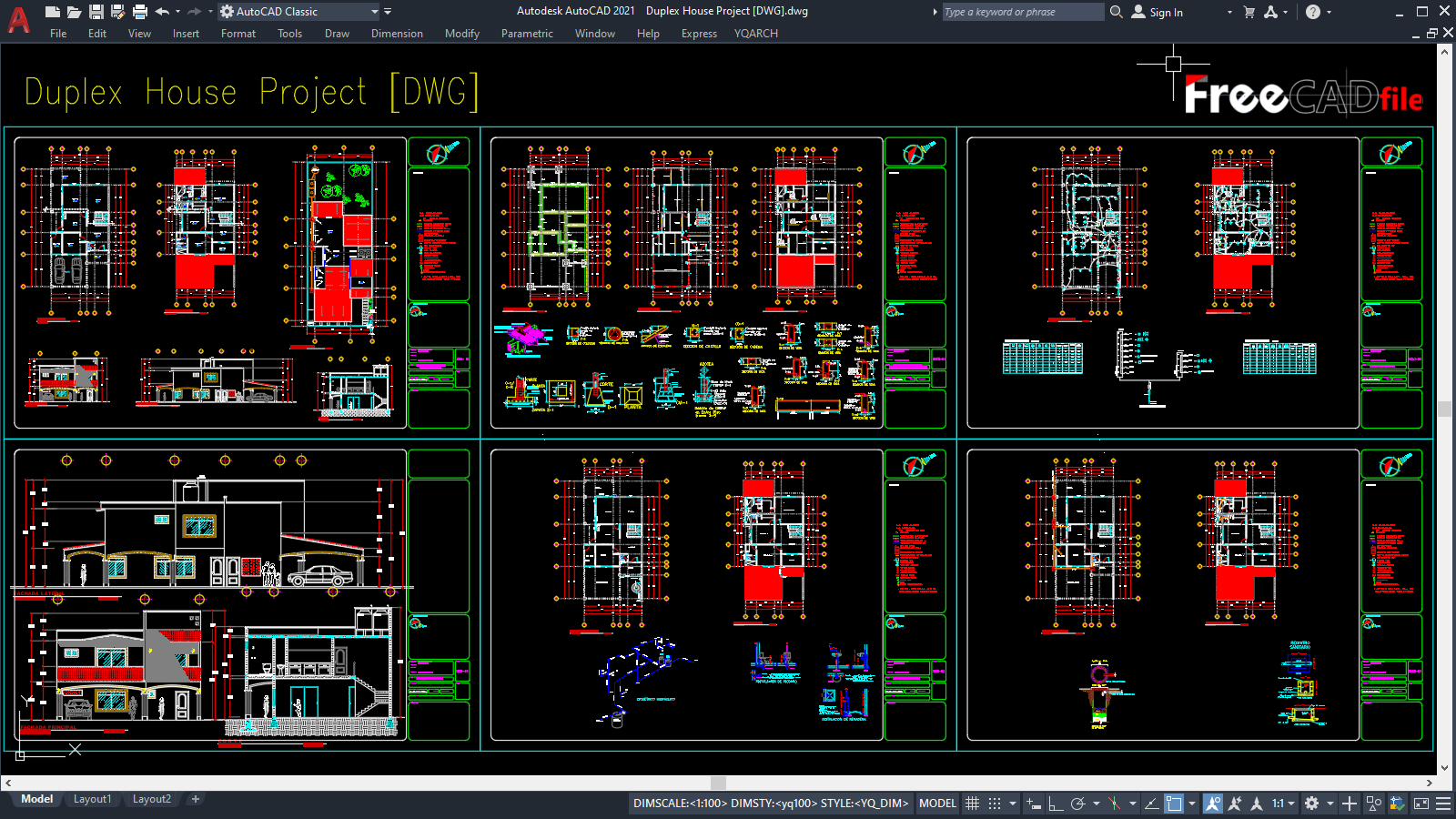Image resolution: width=1456 pixels, height=819 pixels.
Task: Expand the Sign In account dropdown
Action: 1229,12
